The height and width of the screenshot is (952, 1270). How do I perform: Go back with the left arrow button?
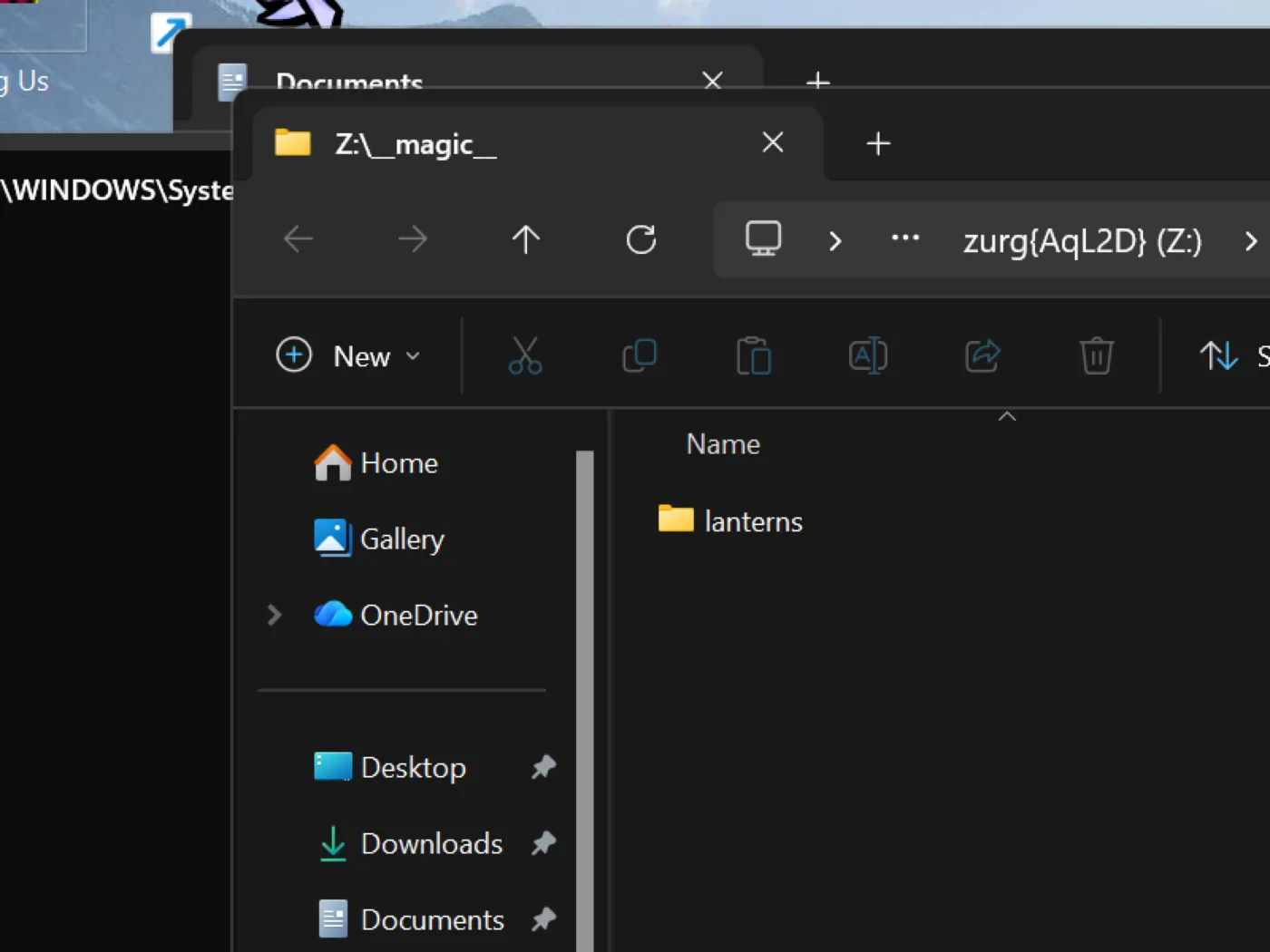click(298, 239)
